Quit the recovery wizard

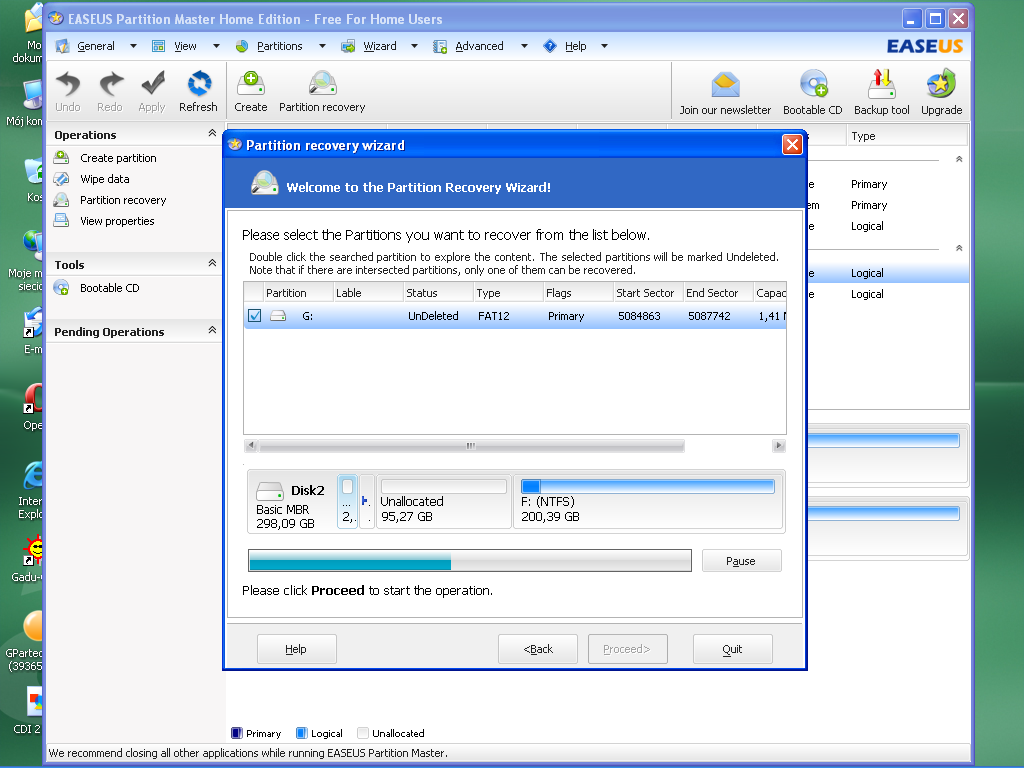(733, 649)
